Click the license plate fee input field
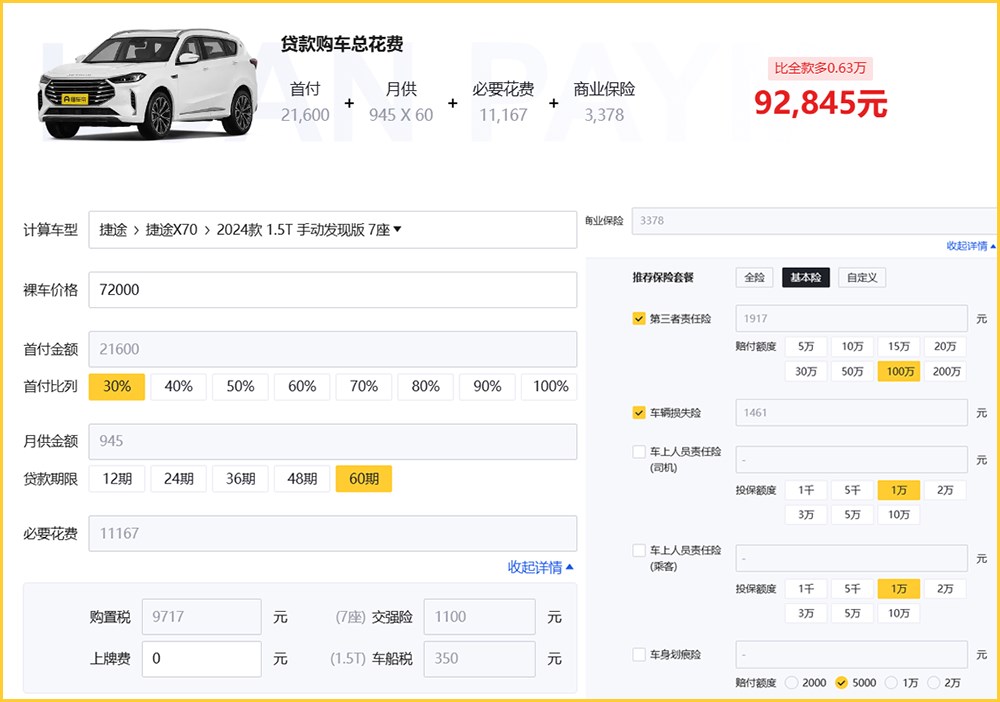 (x=202, y=659)
